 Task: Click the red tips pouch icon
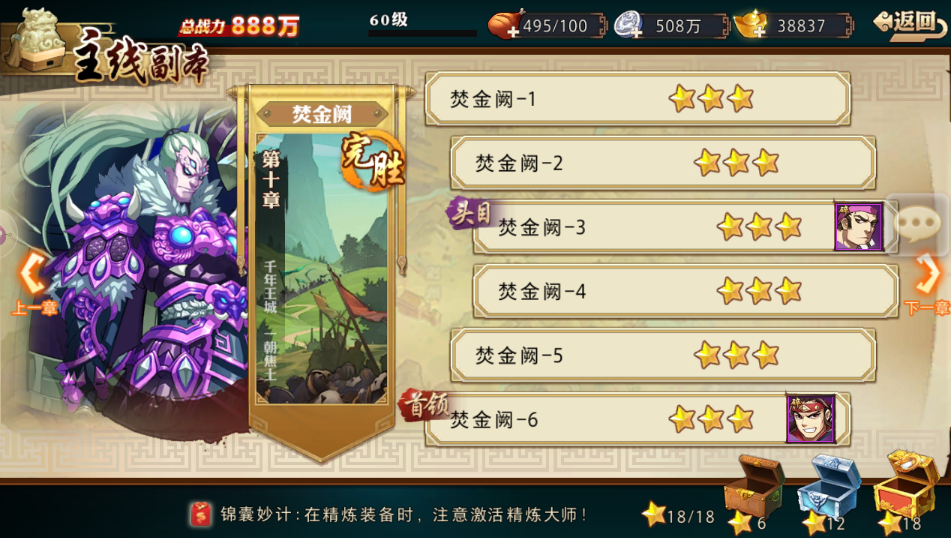coord(201,514)
